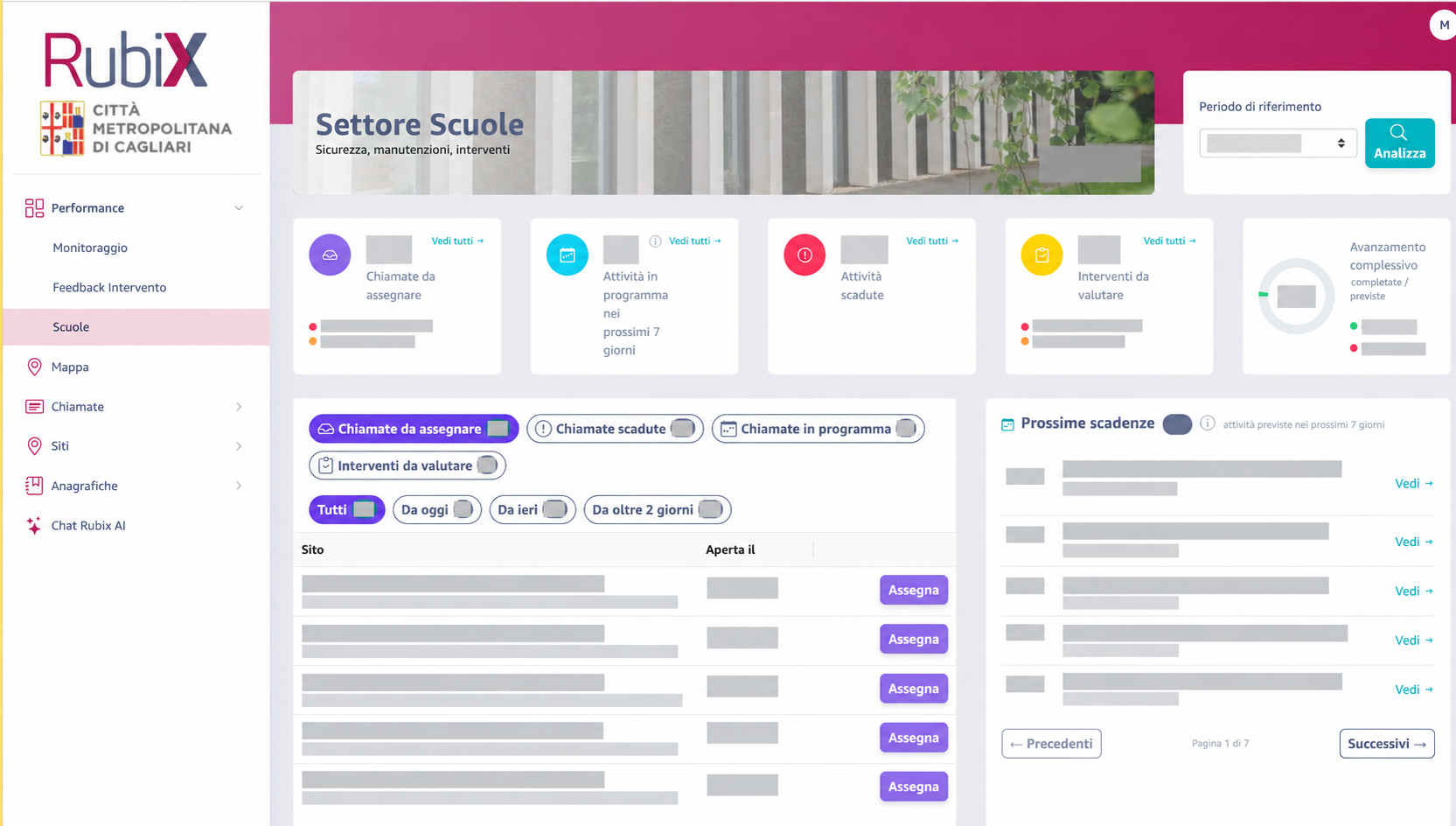
Task: Click the Analizza button
Action: tap(1399, 143)
